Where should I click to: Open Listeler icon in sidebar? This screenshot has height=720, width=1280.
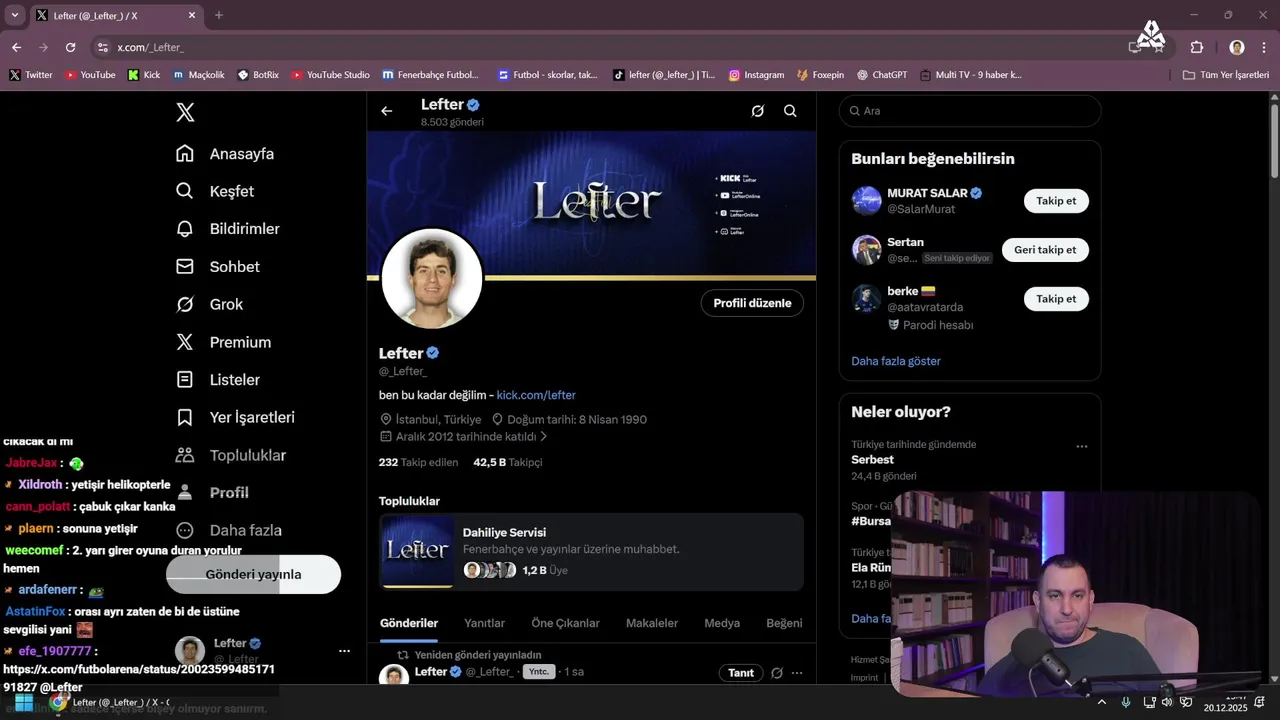185,380
